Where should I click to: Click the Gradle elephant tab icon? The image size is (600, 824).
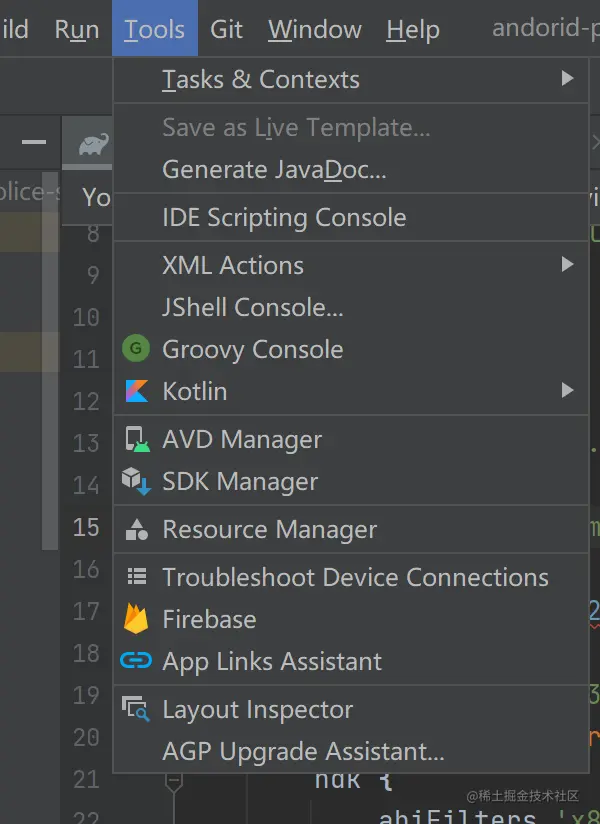pos(93,145)
